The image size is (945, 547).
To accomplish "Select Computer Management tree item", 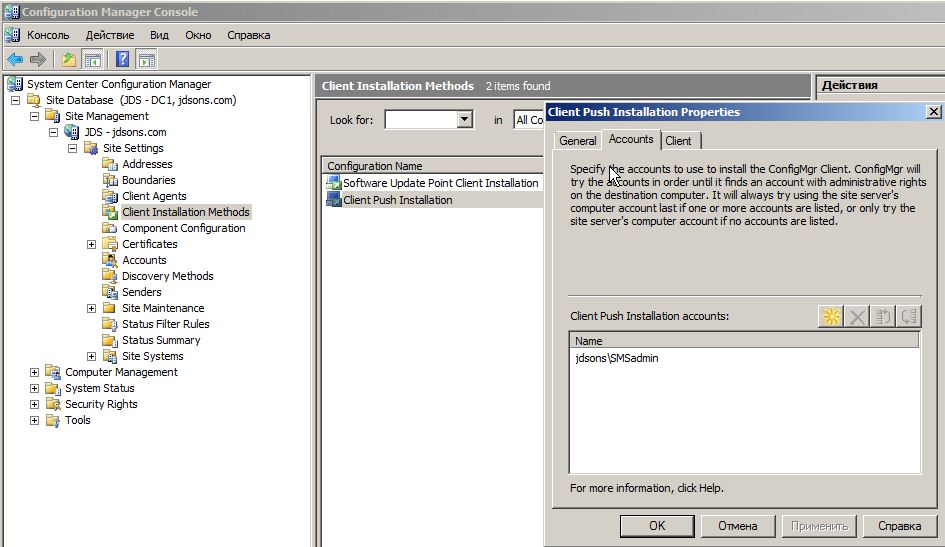I will point(121,372).
